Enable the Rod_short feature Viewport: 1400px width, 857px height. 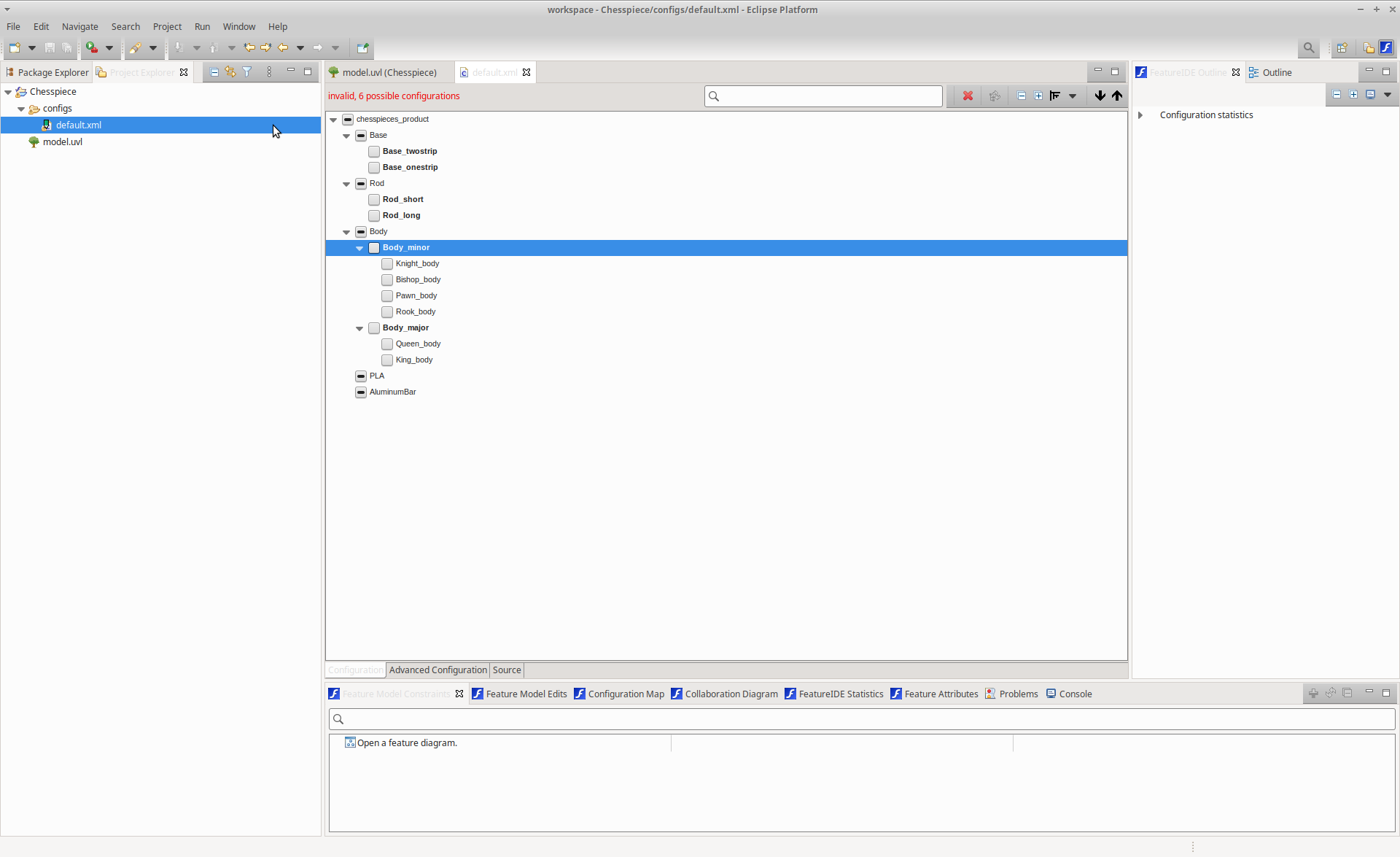click(374, 199)
